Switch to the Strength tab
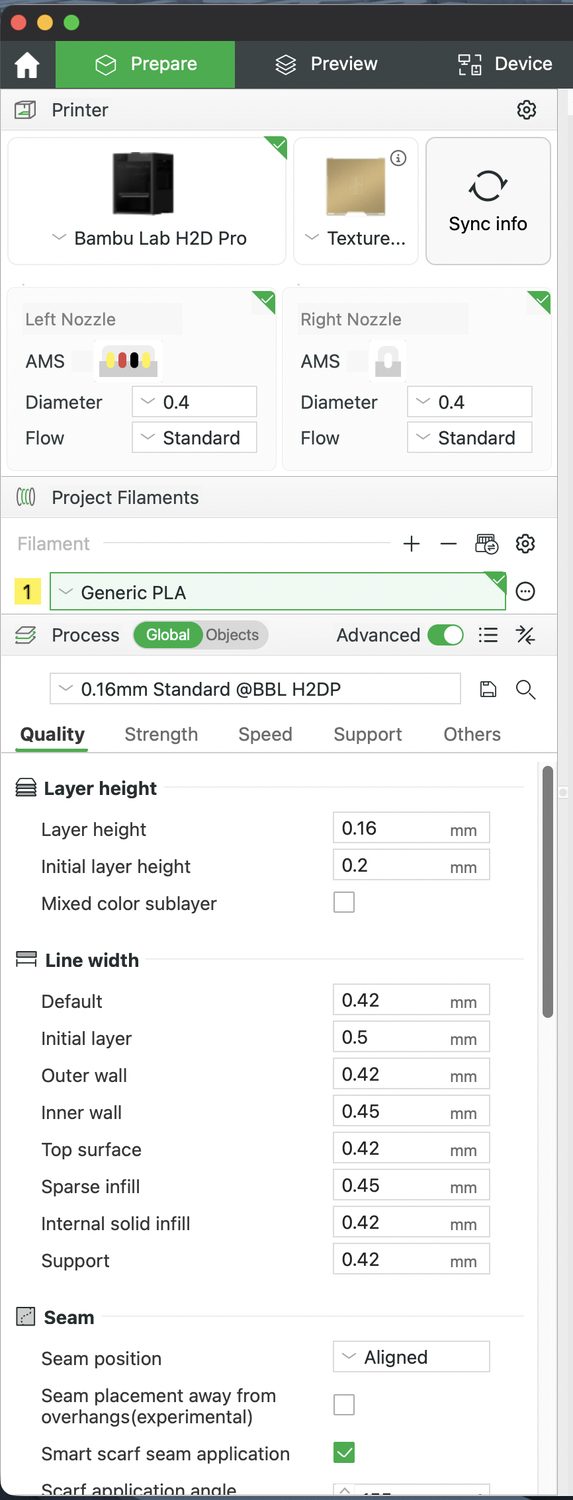The height and width of the screenshot is (1500, 573). click(161, 734)
